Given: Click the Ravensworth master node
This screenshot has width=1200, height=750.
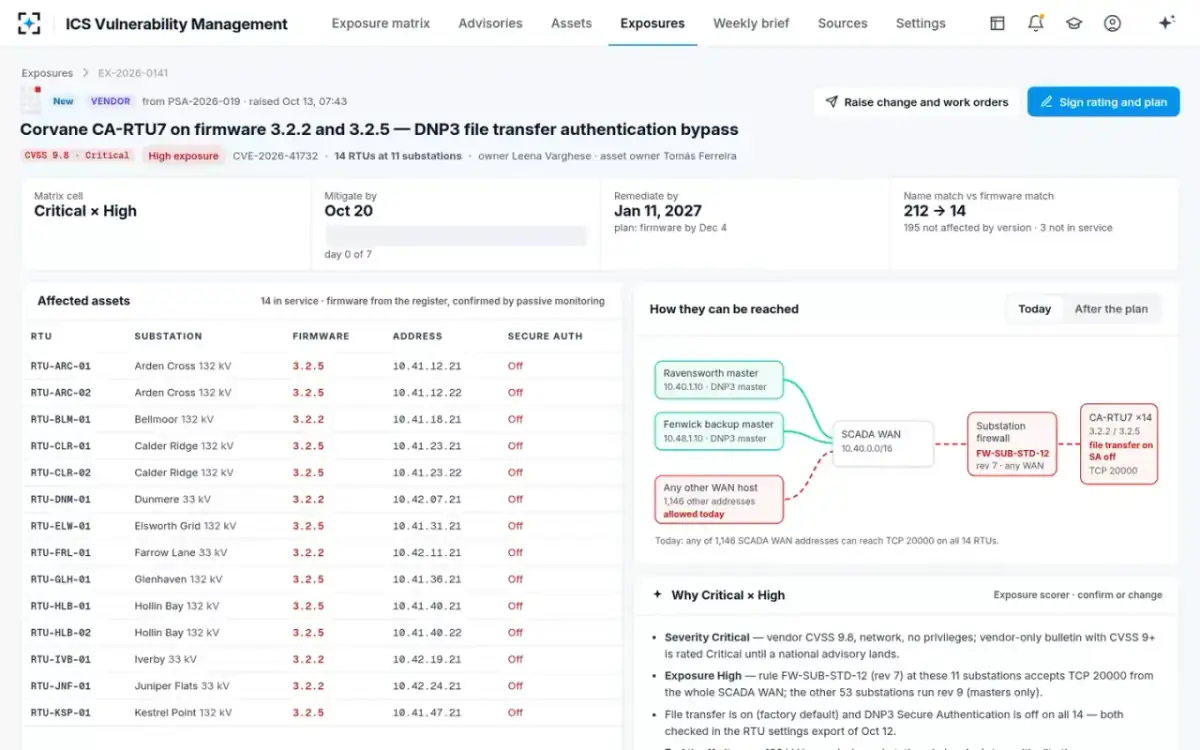Looking at the screenshot, I should pyautogui.click(x=719, y=380).
